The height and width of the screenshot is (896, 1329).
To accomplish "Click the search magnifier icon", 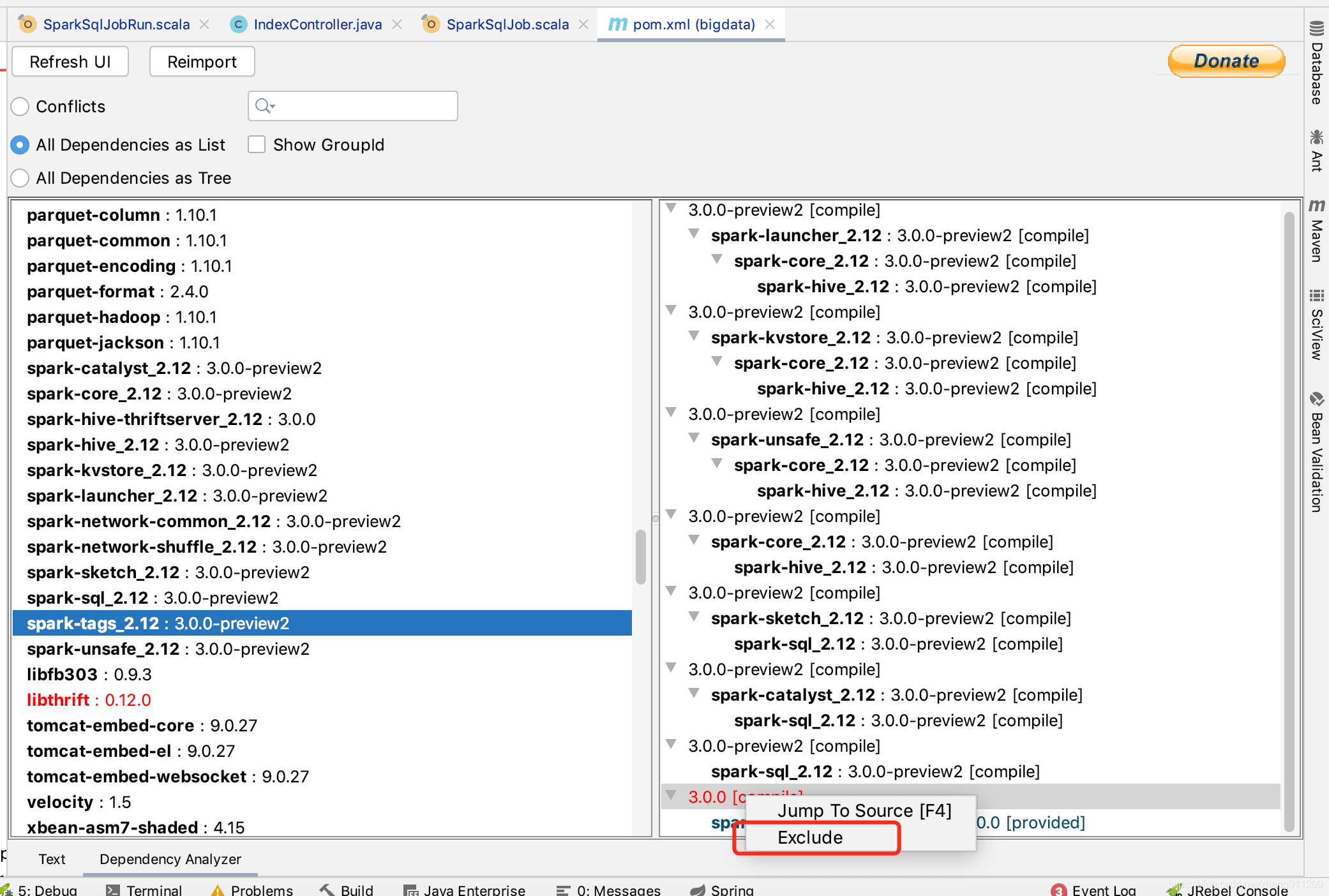I will coord(264,105).
